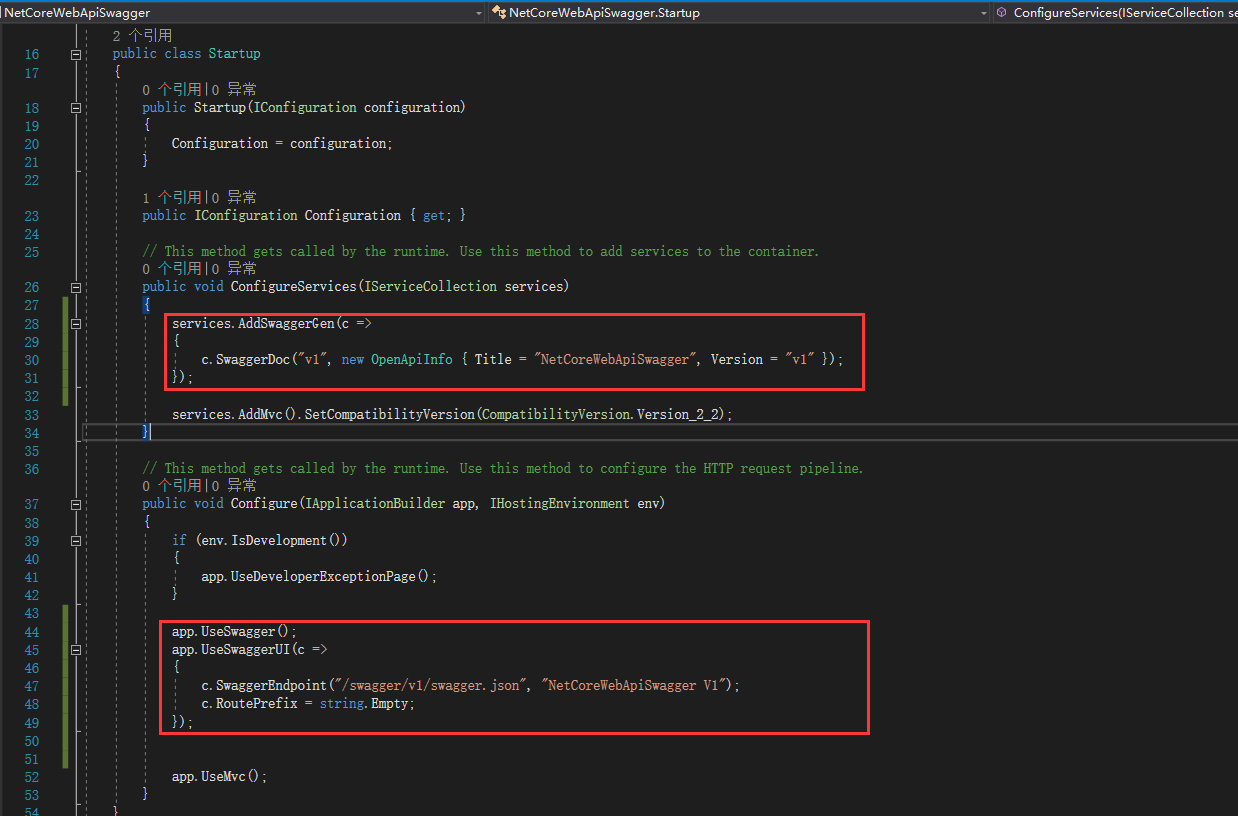Open '0 异常' above the Configuration property

tap(234, 197)
